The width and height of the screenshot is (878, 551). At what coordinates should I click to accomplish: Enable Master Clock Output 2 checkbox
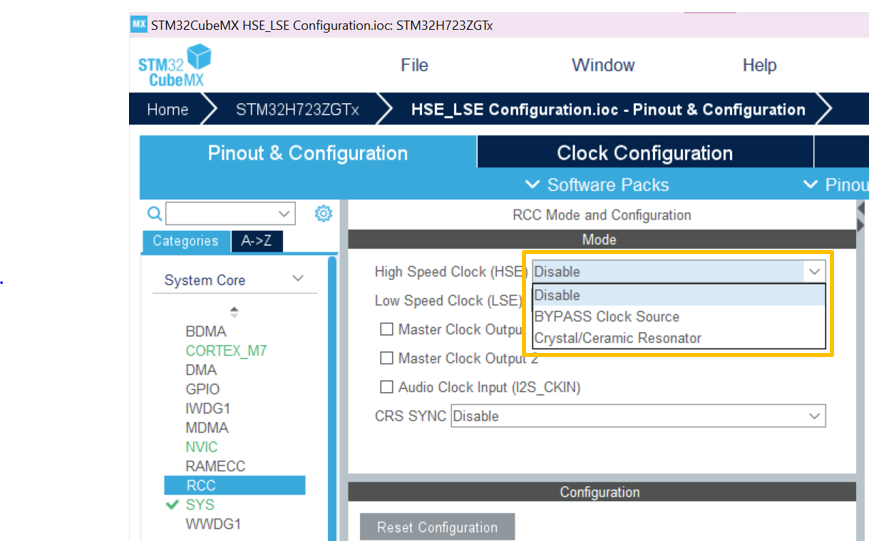point(386,358)
